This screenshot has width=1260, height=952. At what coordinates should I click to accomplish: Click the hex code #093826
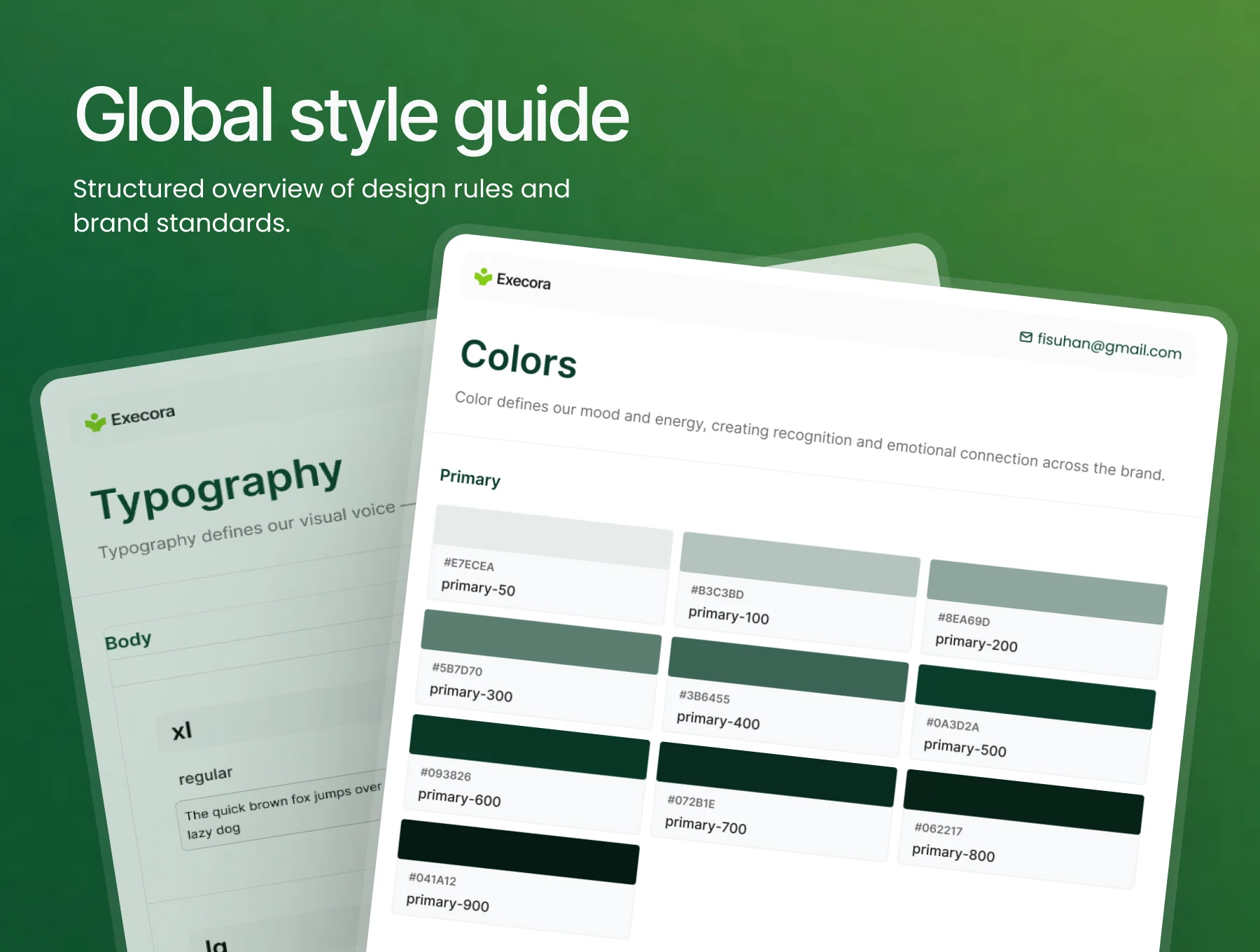(445, 774)
